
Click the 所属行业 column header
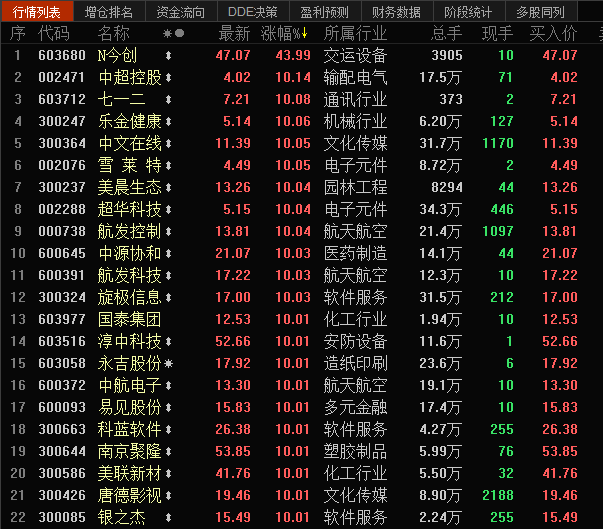(355, 33)
